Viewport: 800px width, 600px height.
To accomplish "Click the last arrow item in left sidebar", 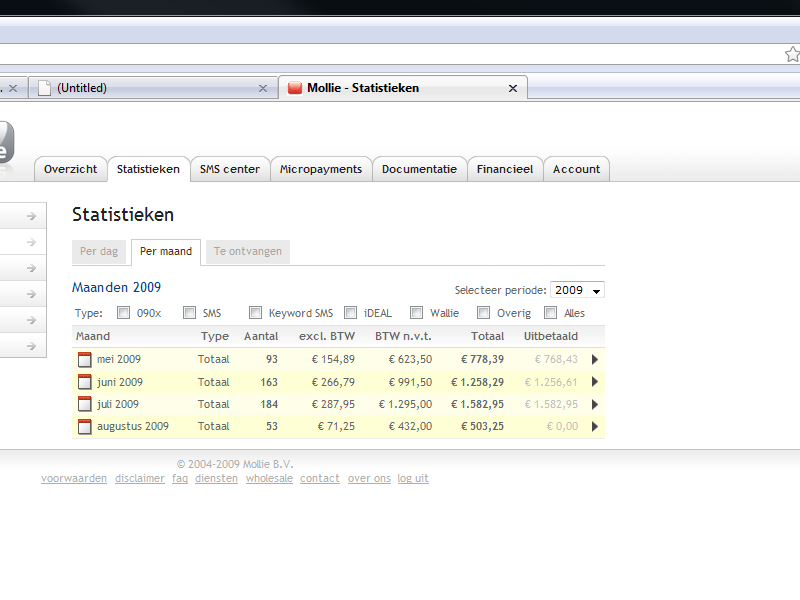I will pos(23,346).
